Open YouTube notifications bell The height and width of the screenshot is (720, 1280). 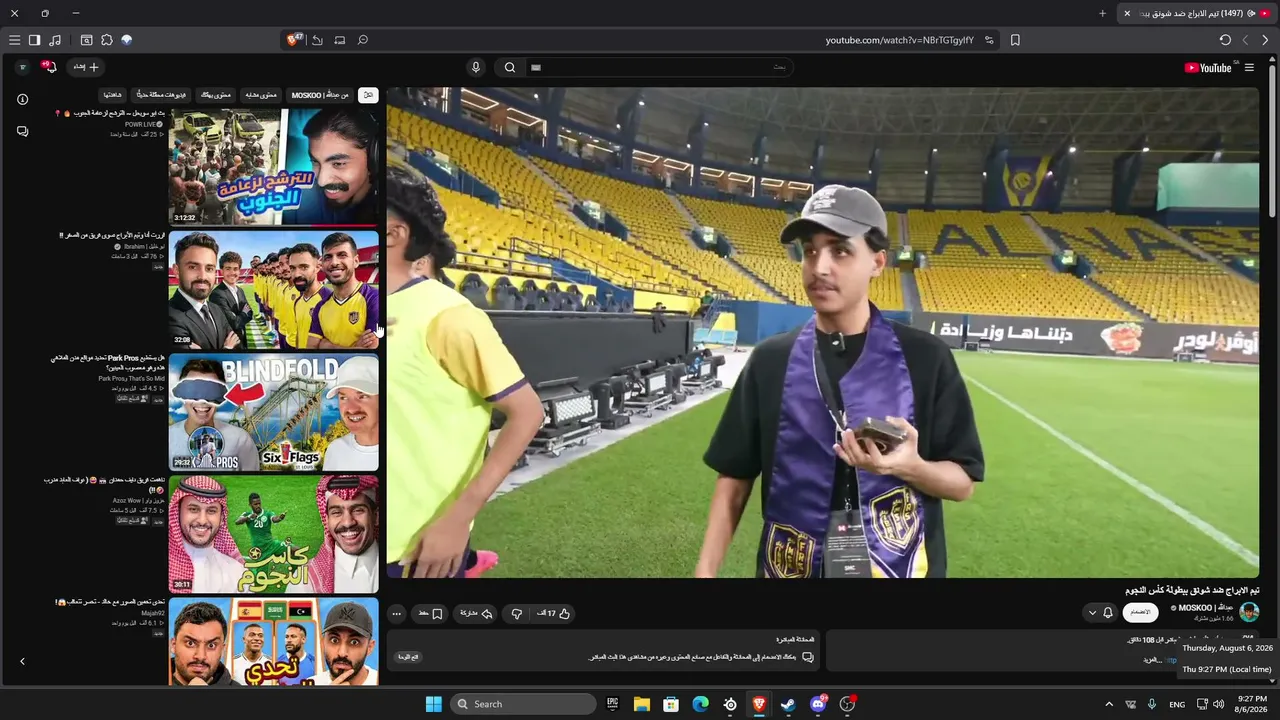pos(49,67)
